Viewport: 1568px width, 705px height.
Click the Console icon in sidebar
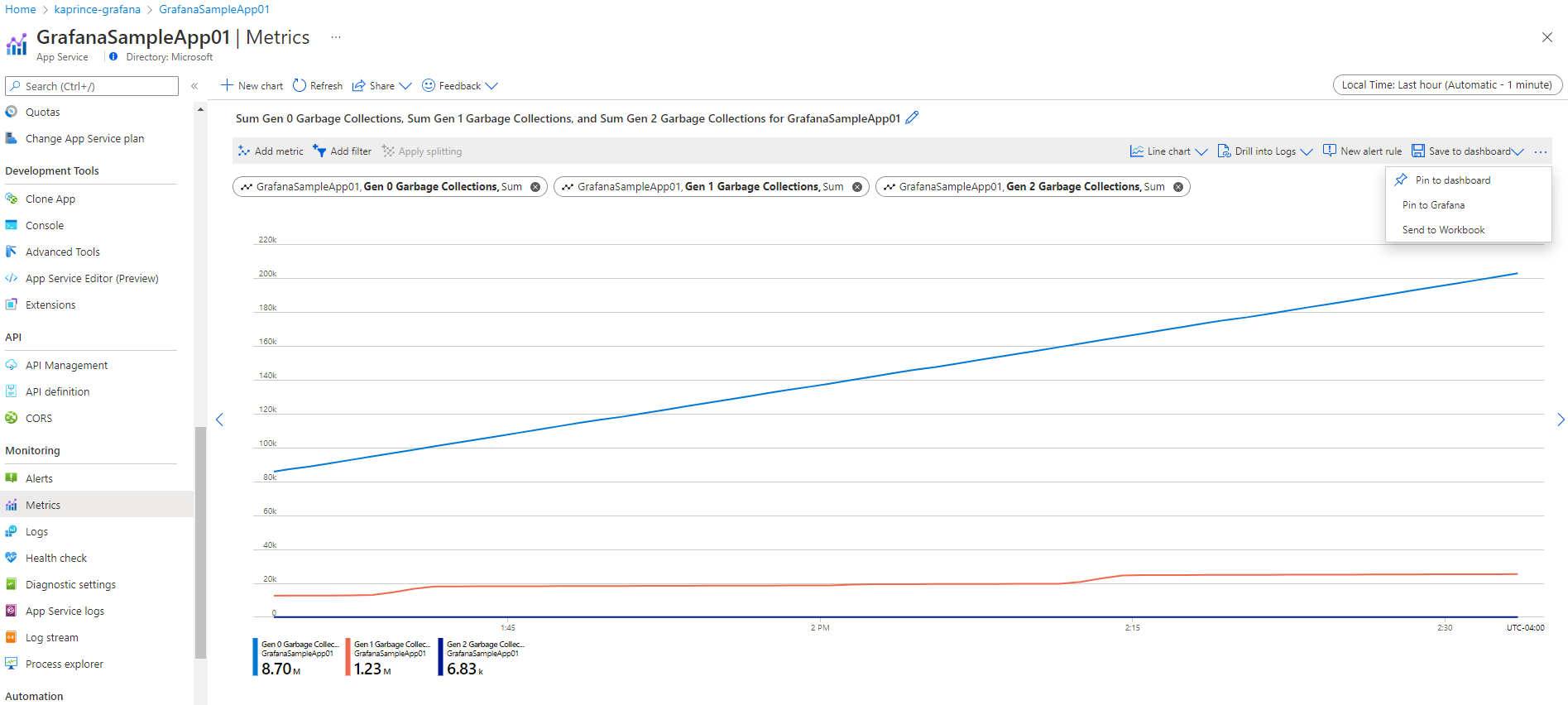(12, 225)
